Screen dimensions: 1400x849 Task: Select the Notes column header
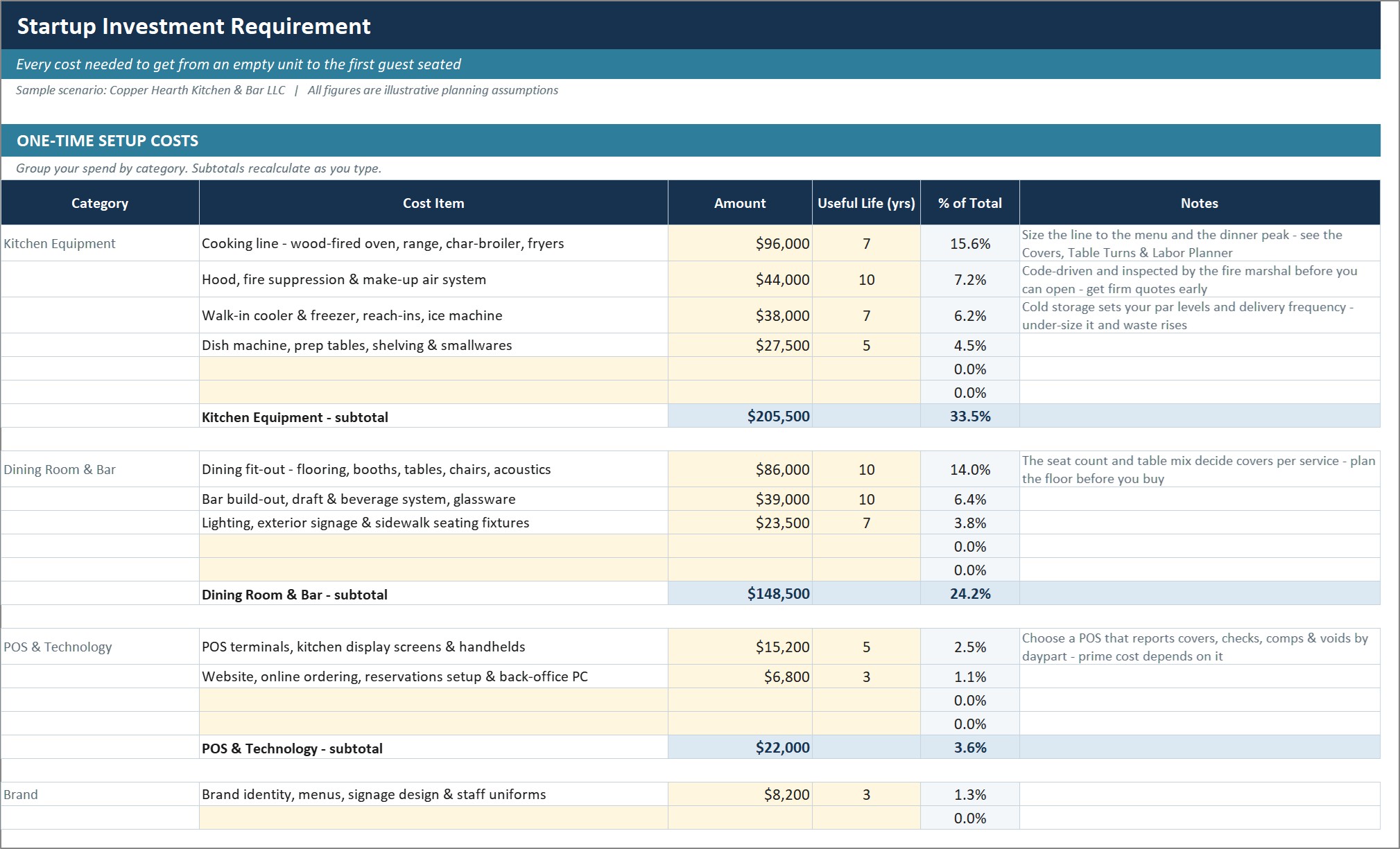tap(1200, 203)
